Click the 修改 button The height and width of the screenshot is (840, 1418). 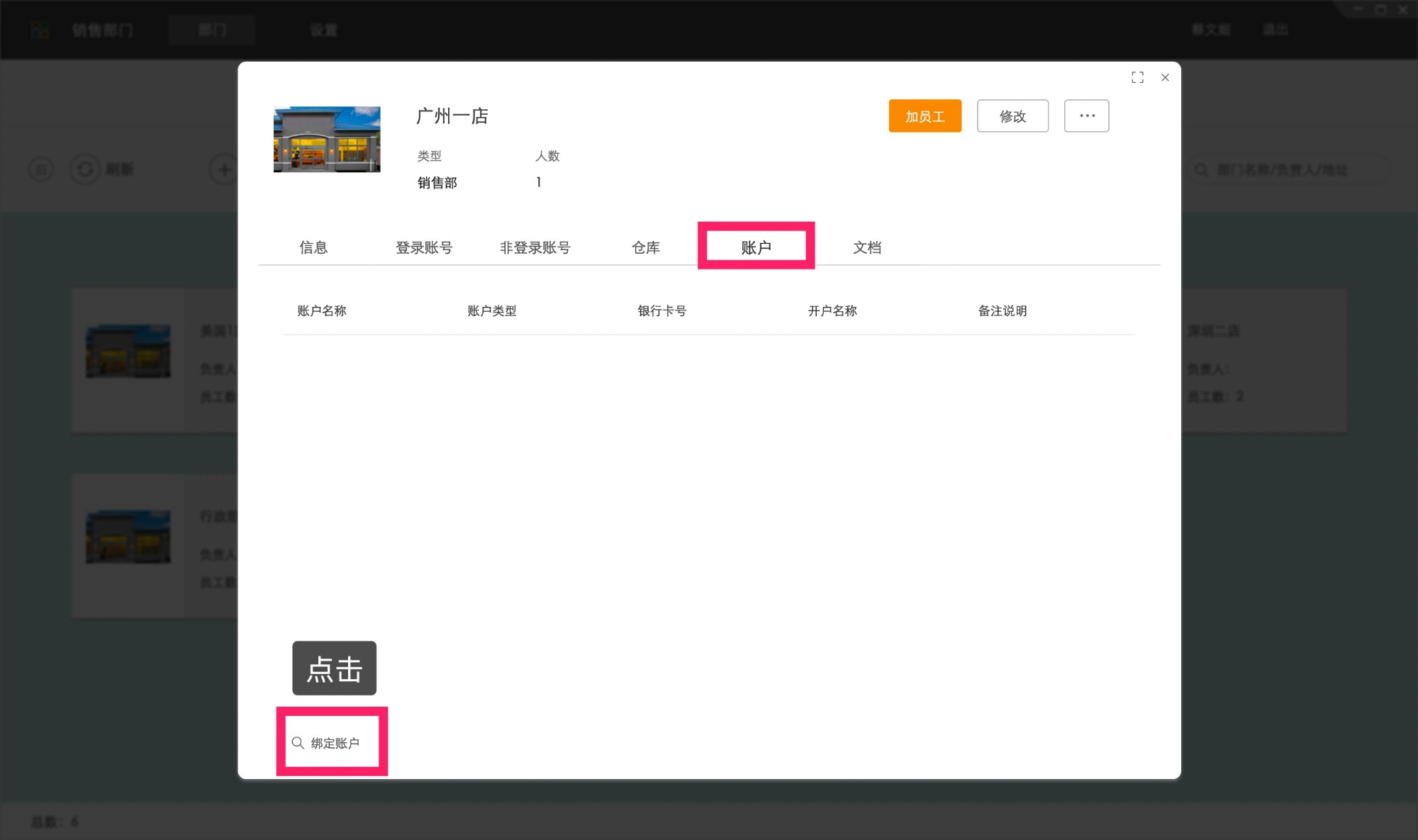(1012, 116)
